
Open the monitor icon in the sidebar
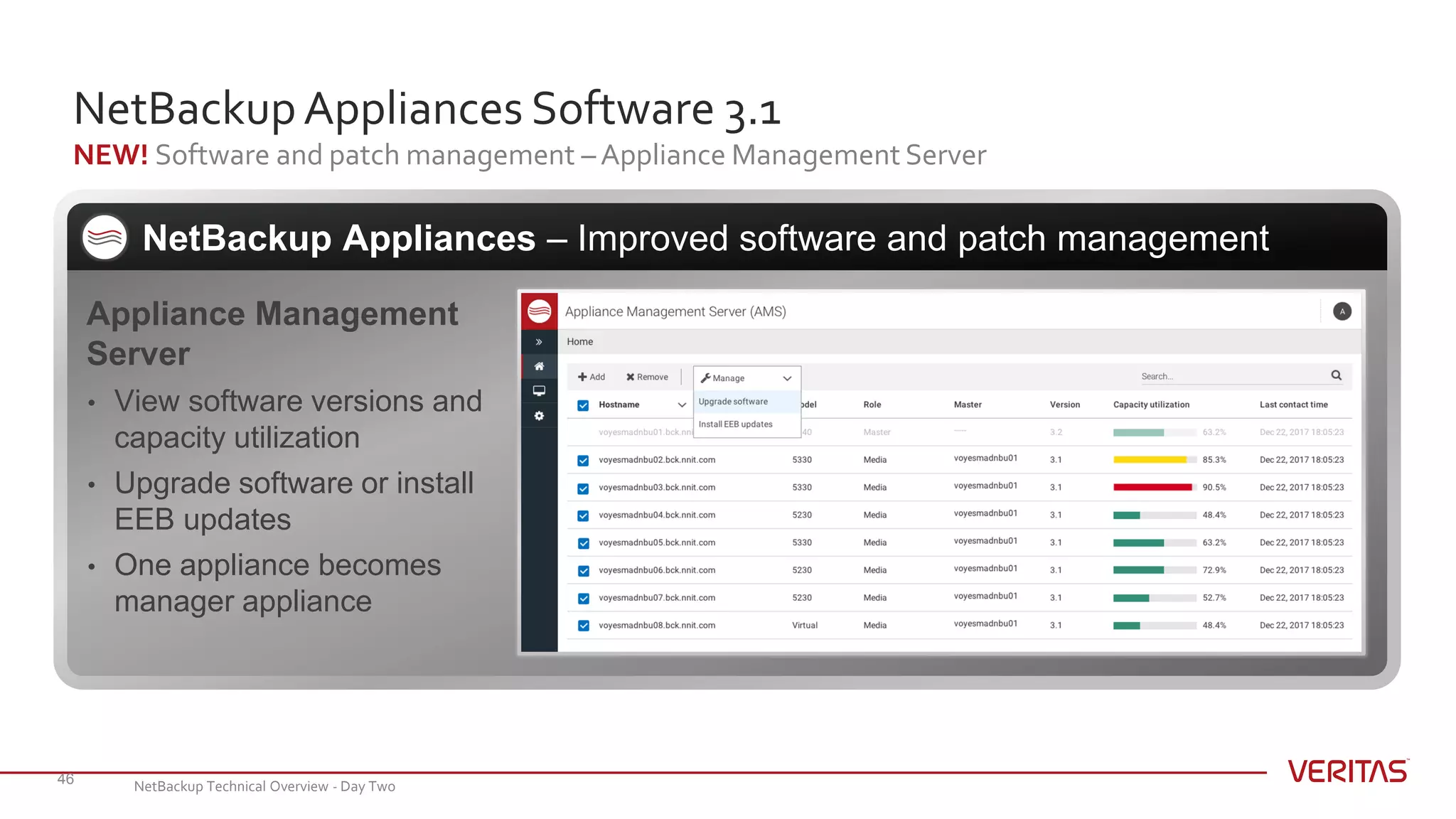539,391
